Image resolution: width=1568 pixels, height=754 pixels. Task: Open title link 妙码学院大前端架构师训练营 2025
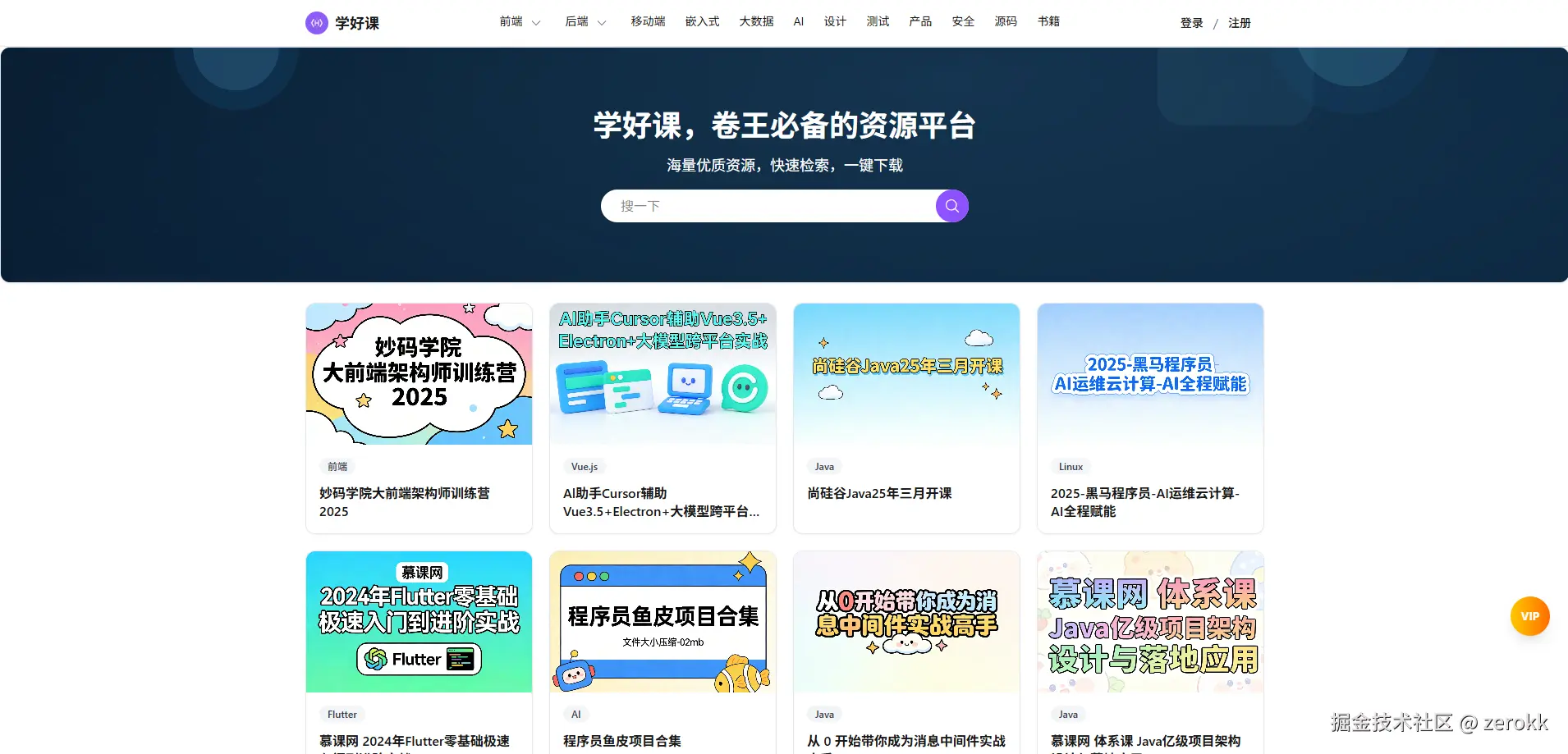[405, 502]
